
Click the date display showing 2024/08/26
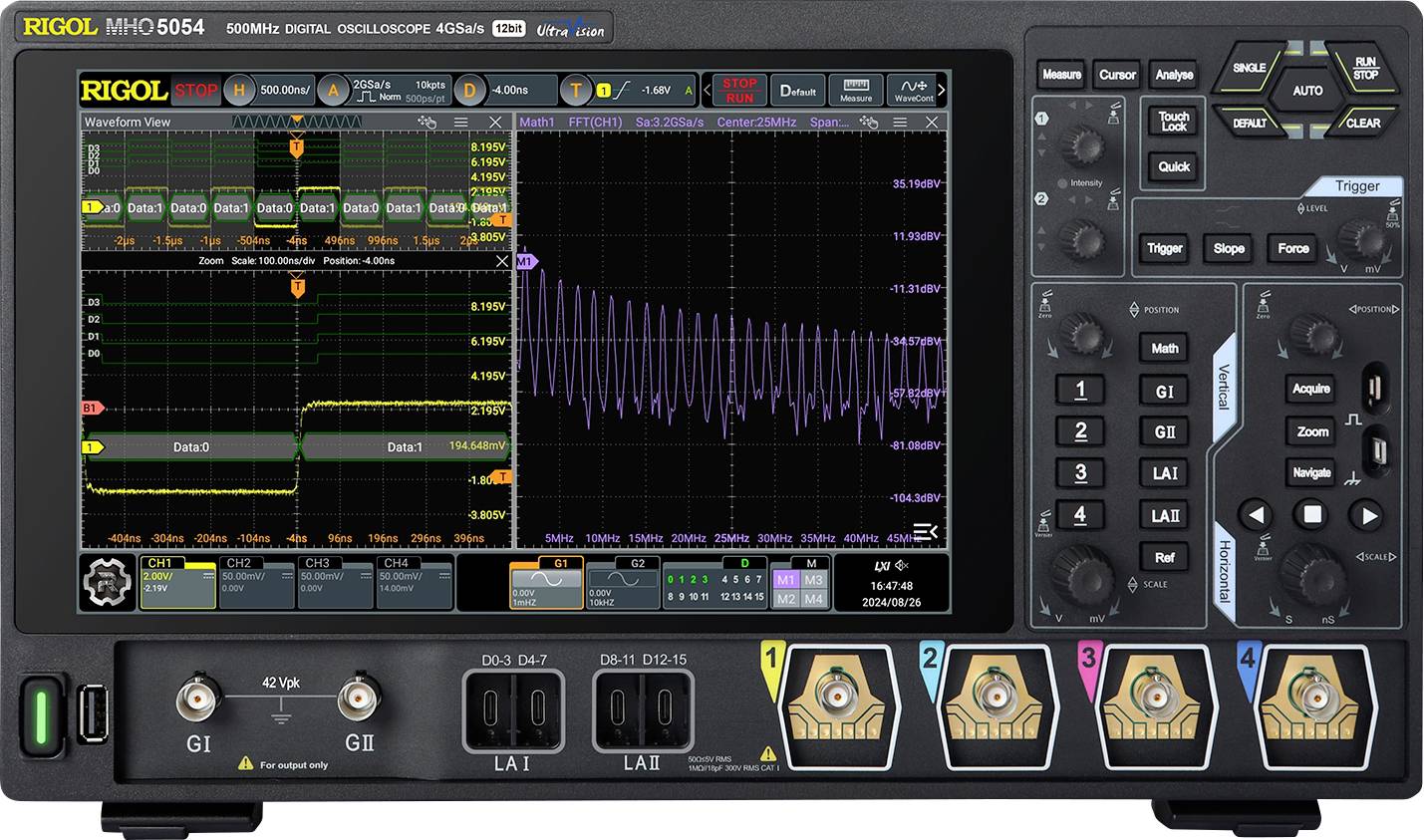pos(892,602)
